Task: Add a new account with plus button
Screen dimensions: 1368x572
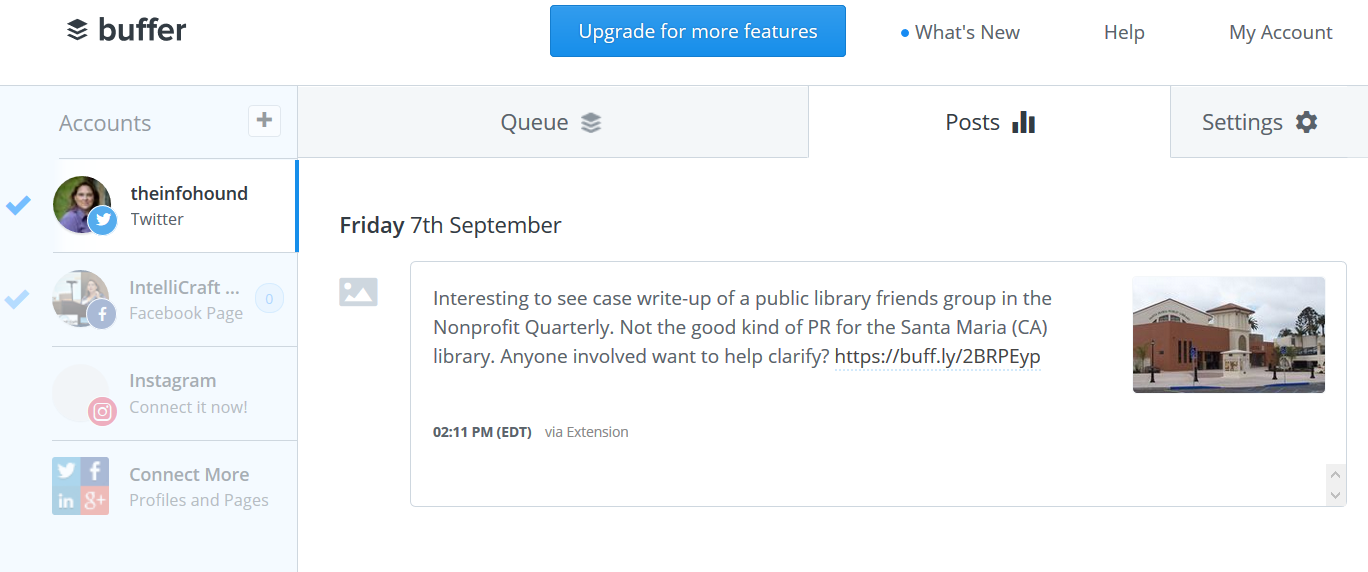Action: pos(264,121)
